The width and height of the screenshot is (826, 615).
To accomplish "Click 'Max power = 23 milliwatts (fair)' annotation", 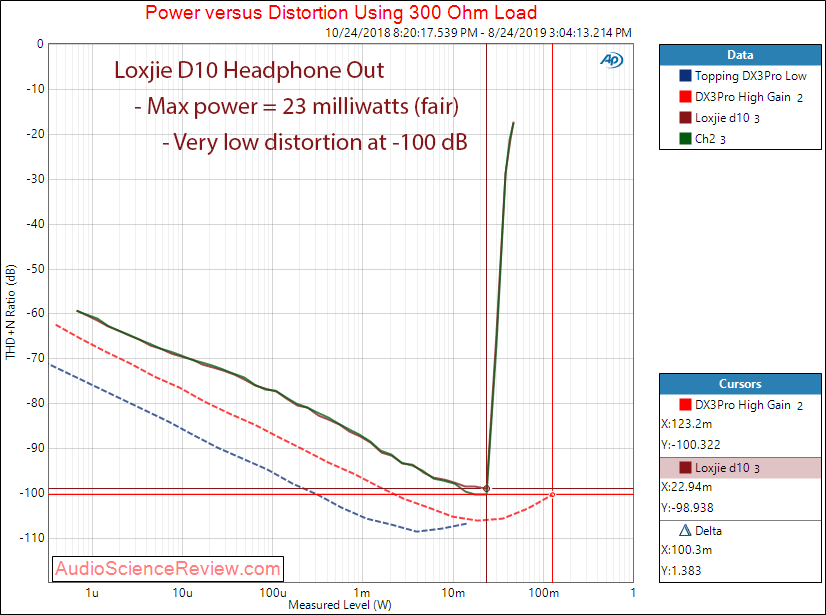I will tap(297, 106).
